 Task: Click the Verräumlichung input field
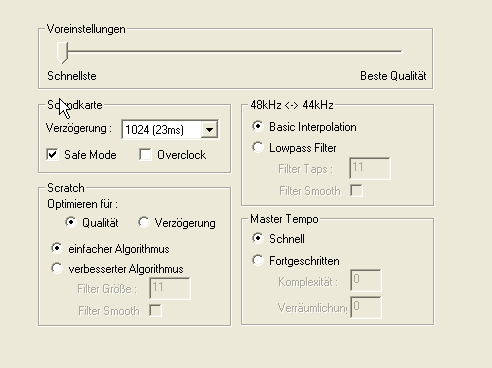(x=366, y=307)
